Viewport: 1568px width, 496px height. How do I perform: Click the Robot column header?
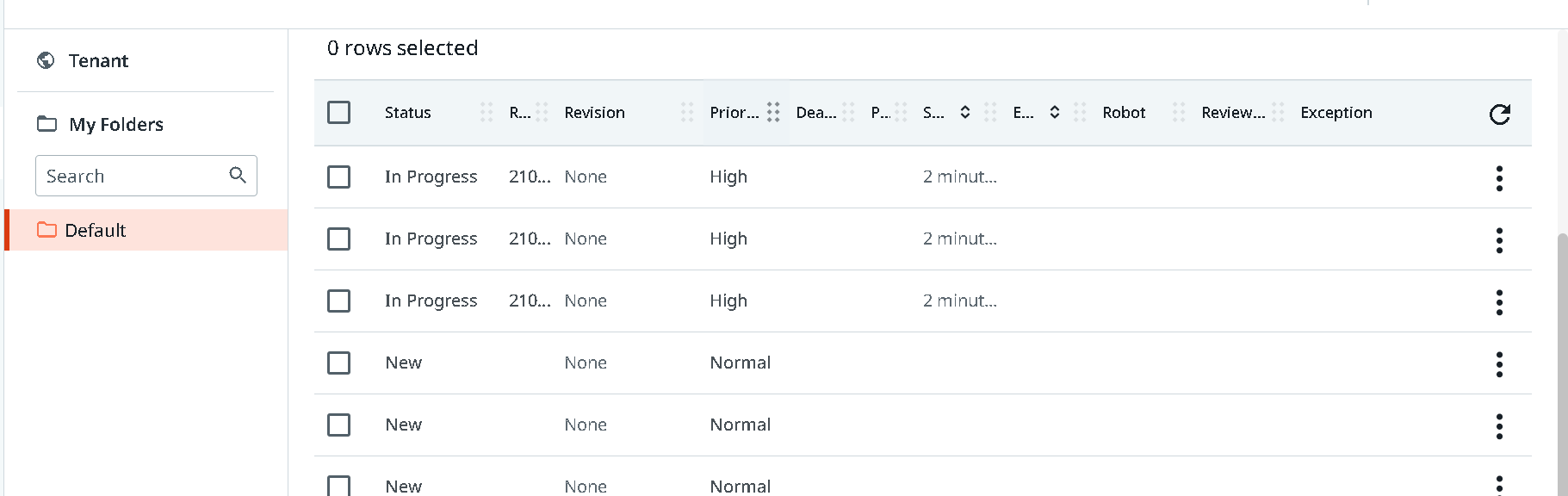1124,113
